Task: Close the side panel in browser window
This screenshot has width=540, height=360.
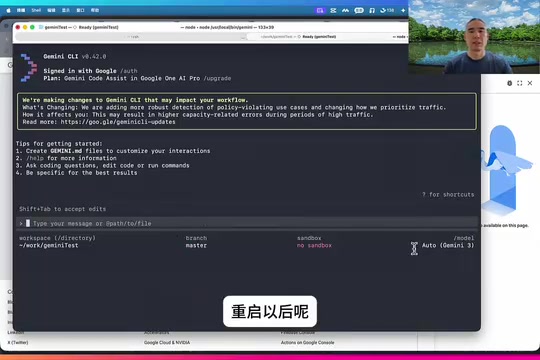Action: coord(530,83)
